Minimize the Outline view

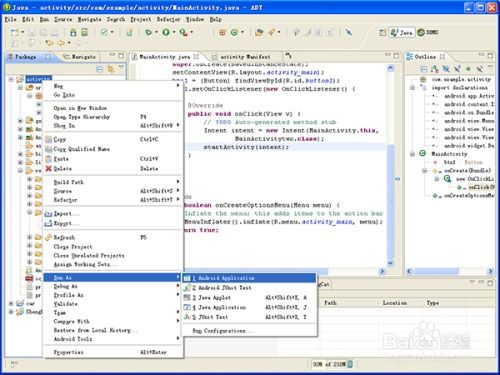coord(481,55)
